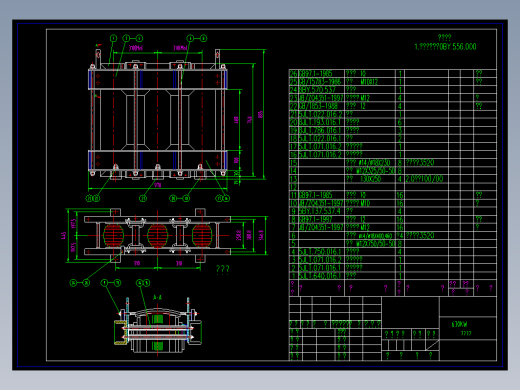The width and height of the screenshot is (520, 390).
Task: Click the 193.016.1 code in row 20
Action: point(320,122)
